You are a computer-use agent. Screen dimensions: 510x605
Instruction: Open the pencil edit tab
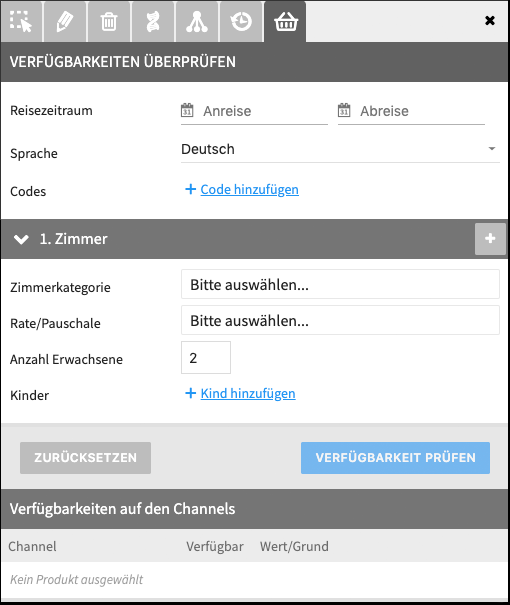pos(65,21)
